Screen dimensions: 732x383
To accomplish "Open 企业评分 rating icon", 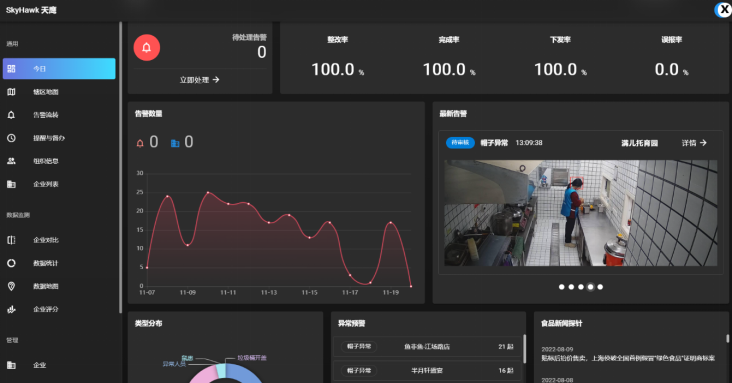I will (x=11, y=309).
